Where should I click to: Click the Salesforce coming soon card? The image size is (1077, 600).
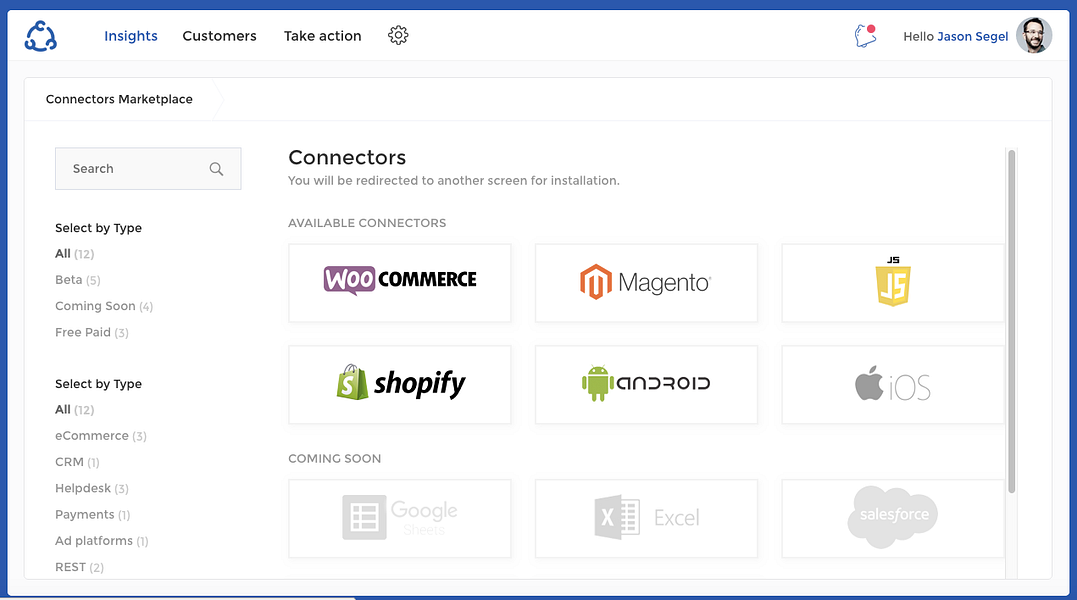pos(893,518)
